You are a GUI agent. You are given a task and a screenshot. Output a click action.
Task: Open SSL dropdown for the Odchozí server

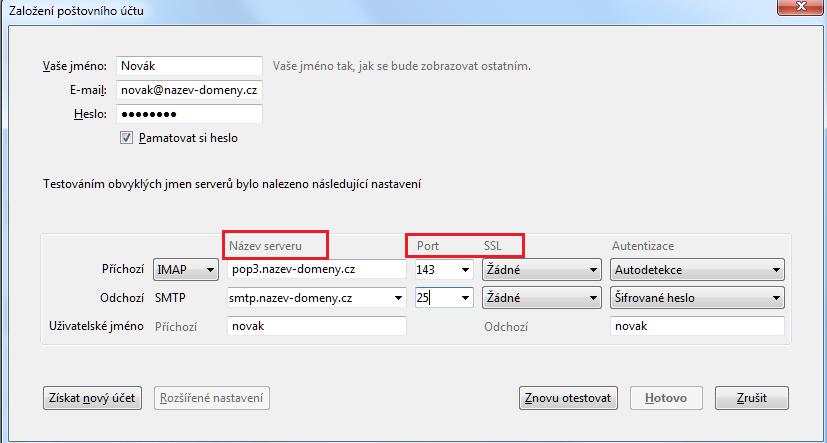point(540,297)
